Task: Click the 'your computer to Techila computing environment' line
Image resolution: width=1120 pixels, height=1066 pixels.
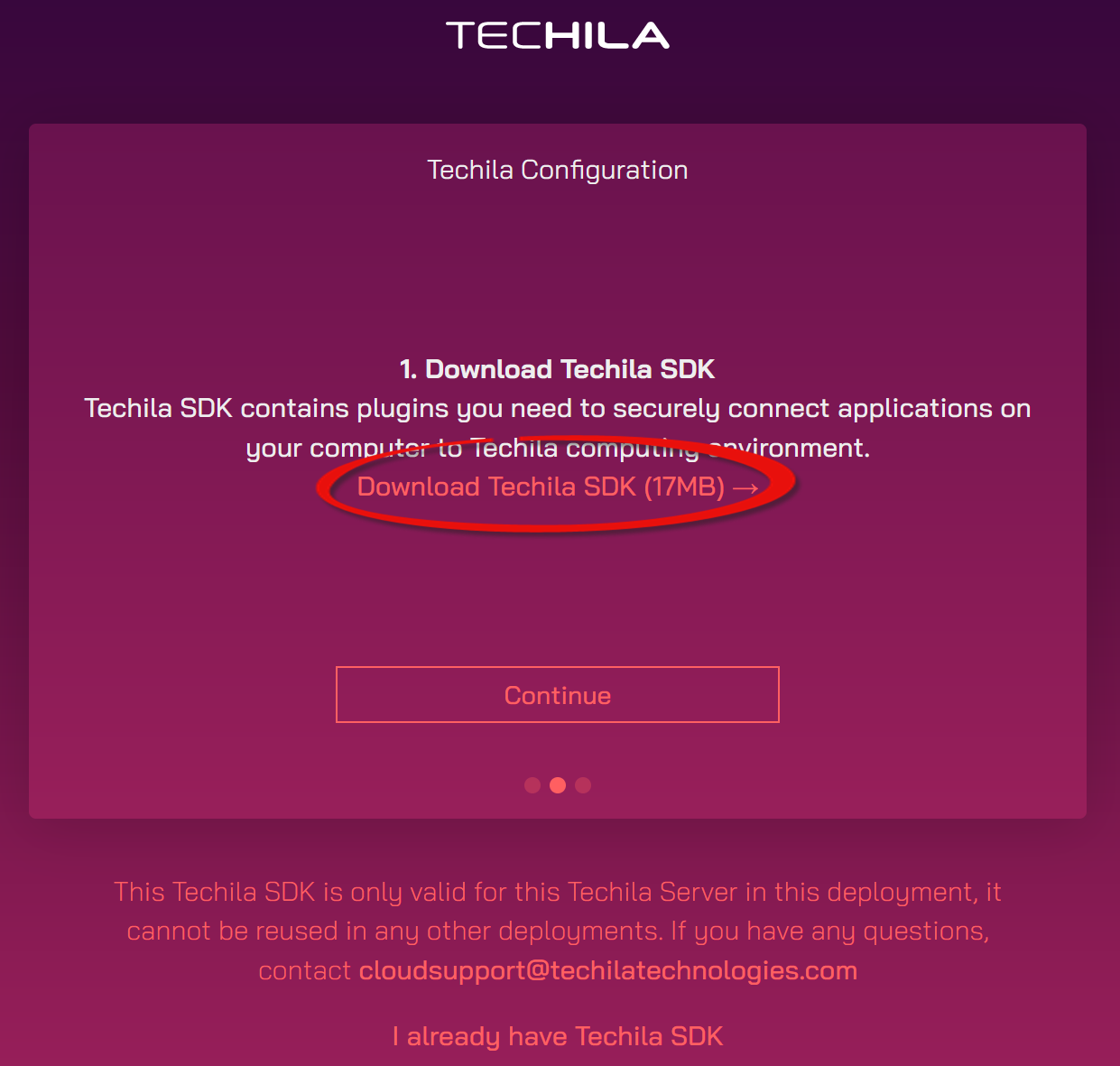Action: pyautogui.click(x=558, y=449)
